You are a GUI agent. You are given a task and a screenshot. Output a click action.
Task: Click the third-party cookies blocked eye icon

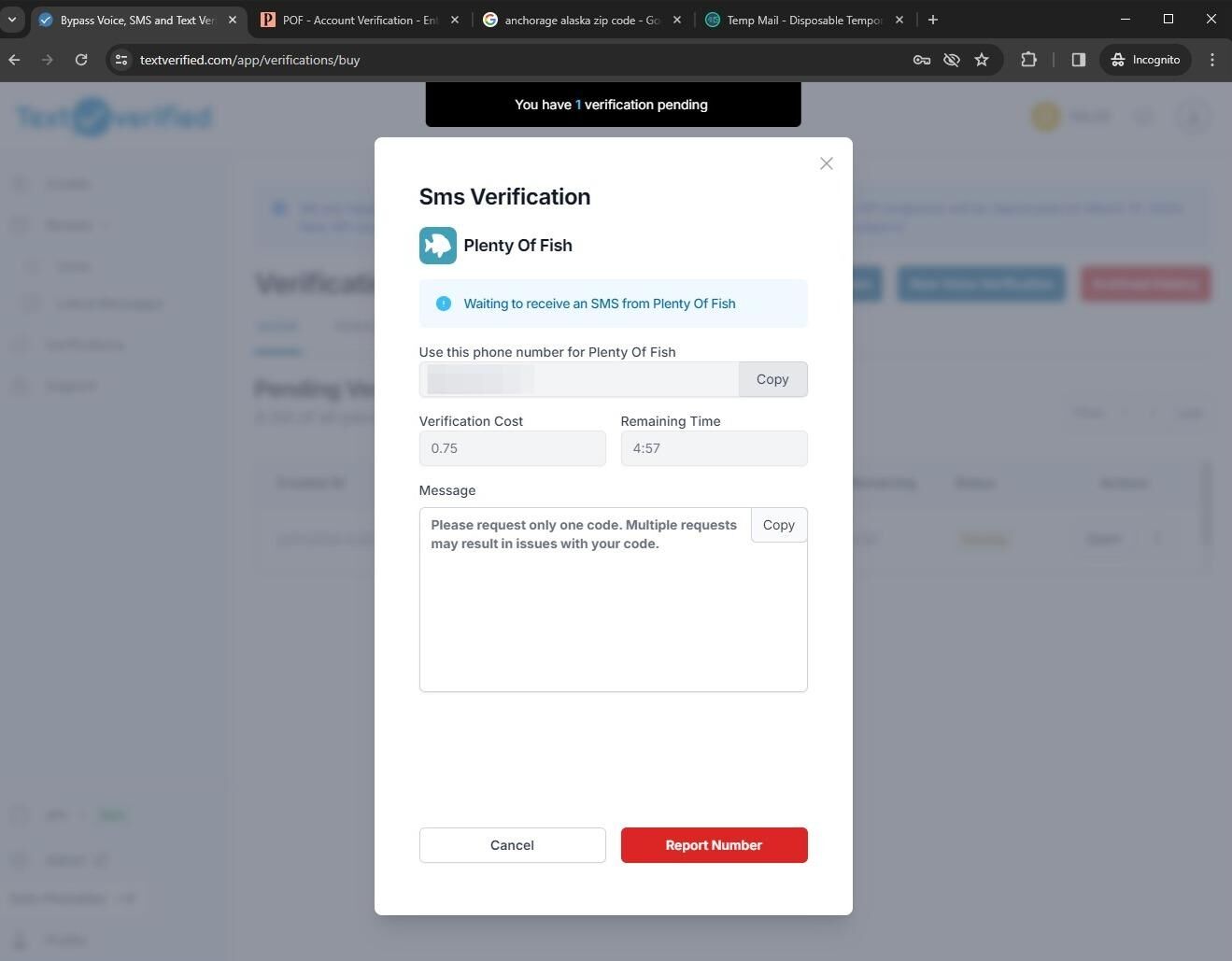pyautogui.click(x=952, y=60)
